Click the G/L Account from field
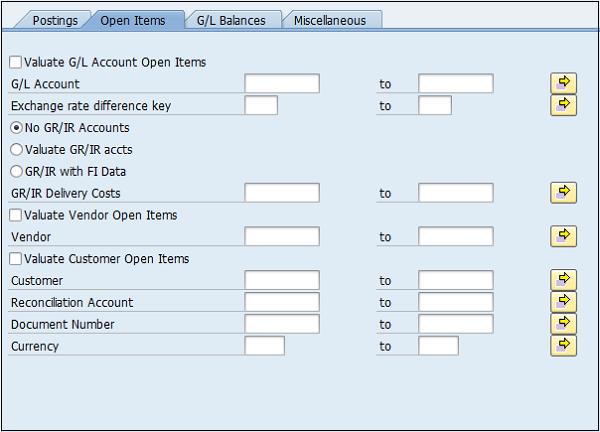The width and height of the screenshot is (600, 432). (282, 84)
